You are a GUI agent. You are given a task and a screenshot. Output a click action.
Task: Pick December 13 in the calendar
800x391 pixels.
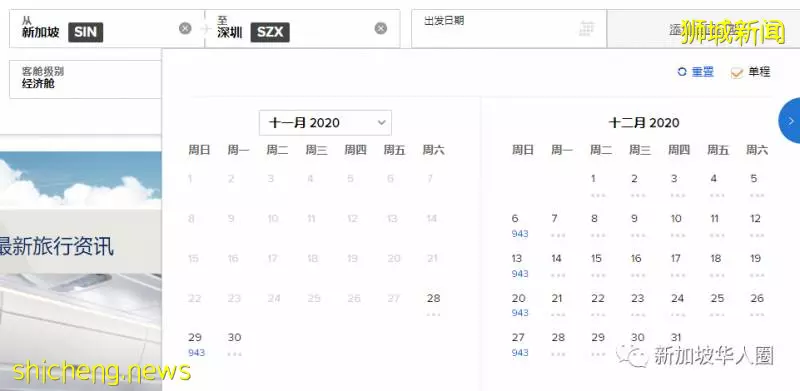pos(519,265)
